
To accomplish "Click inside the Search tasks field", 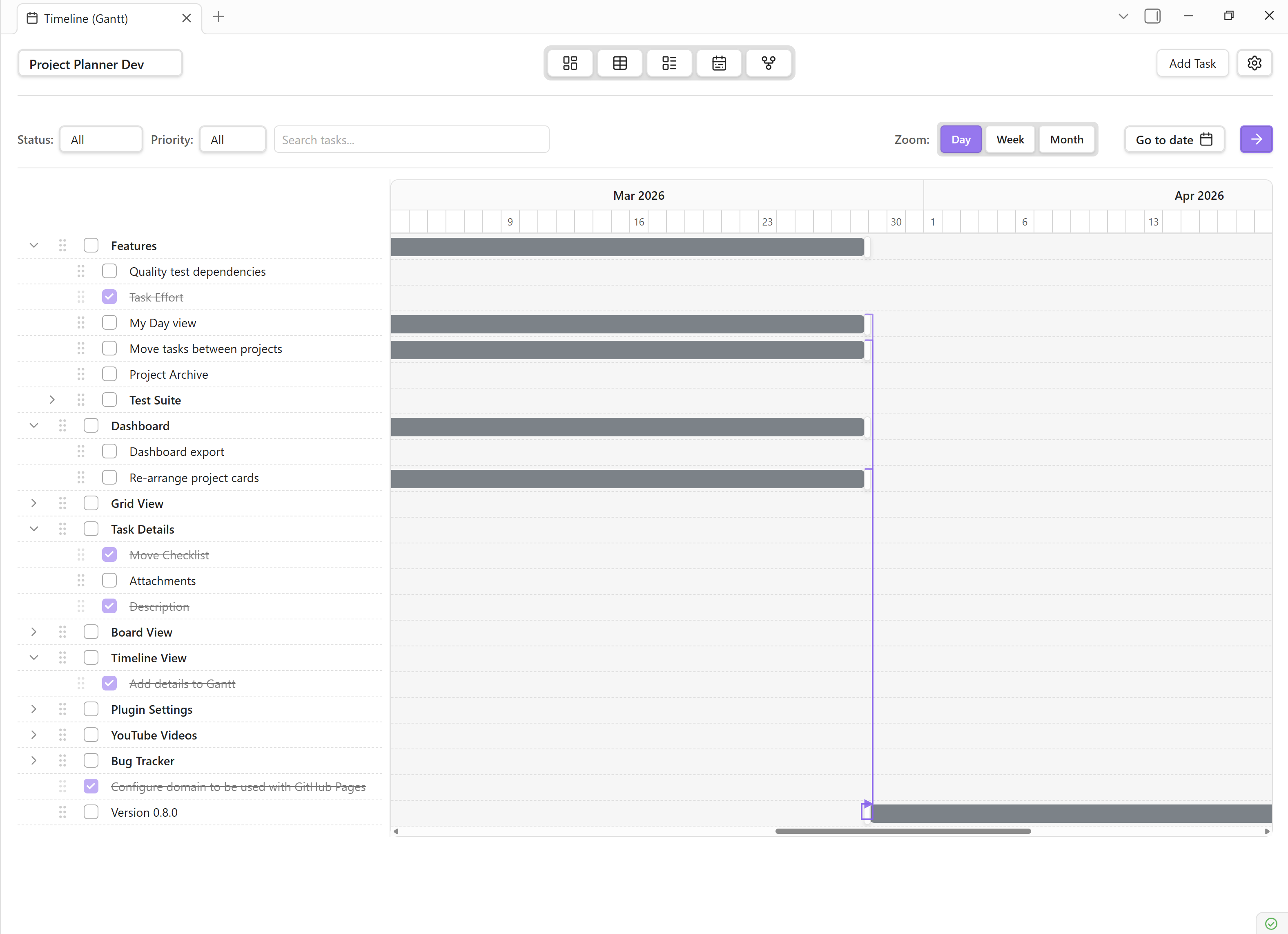I will click(411, 139).
